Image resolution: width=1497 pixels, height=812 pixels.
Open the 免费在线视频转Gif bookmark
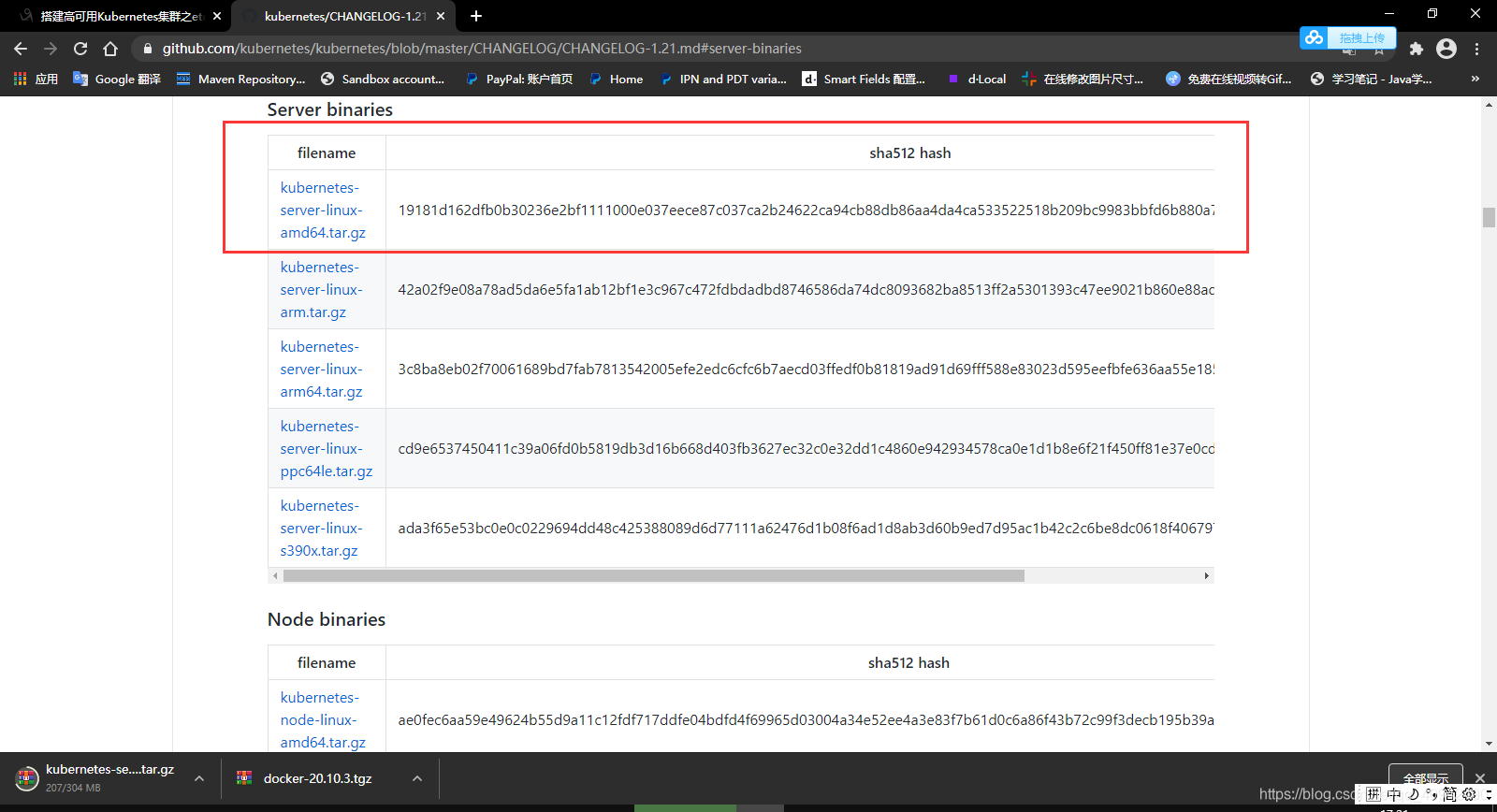[x=1228, y=79]
